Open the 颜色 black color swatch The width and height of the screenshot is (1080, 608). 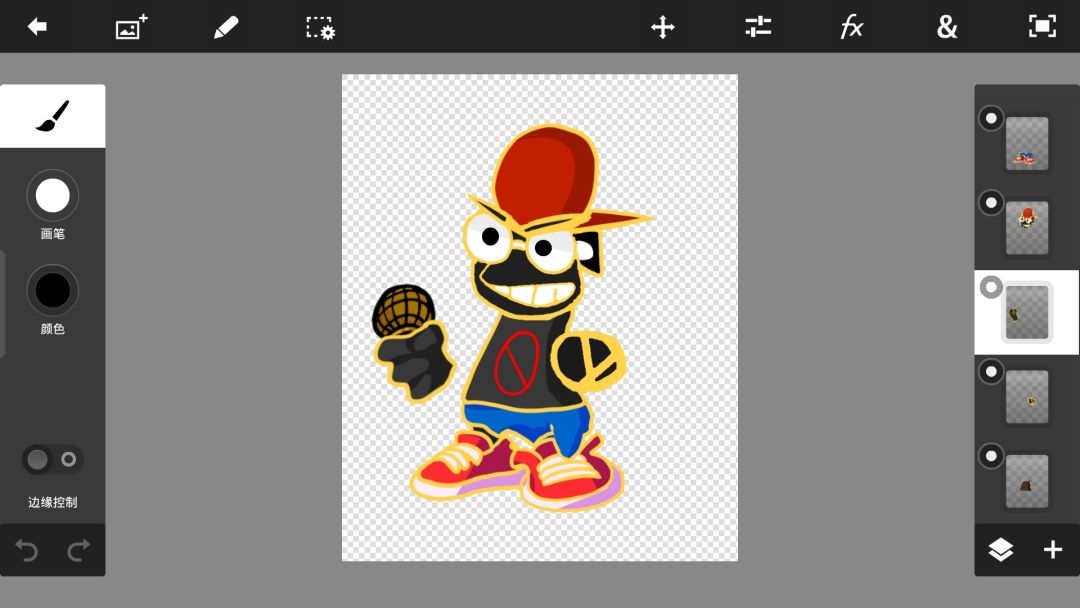(52, 291)
